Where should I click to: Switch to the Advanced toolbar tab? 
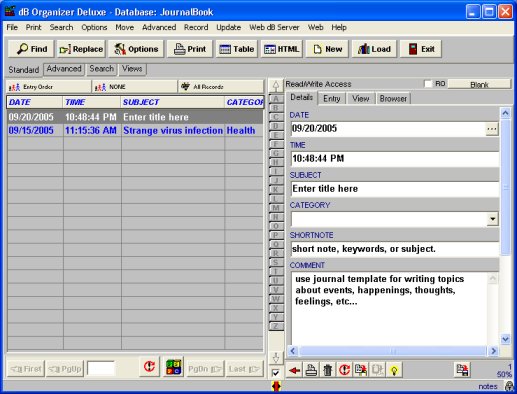64,69
